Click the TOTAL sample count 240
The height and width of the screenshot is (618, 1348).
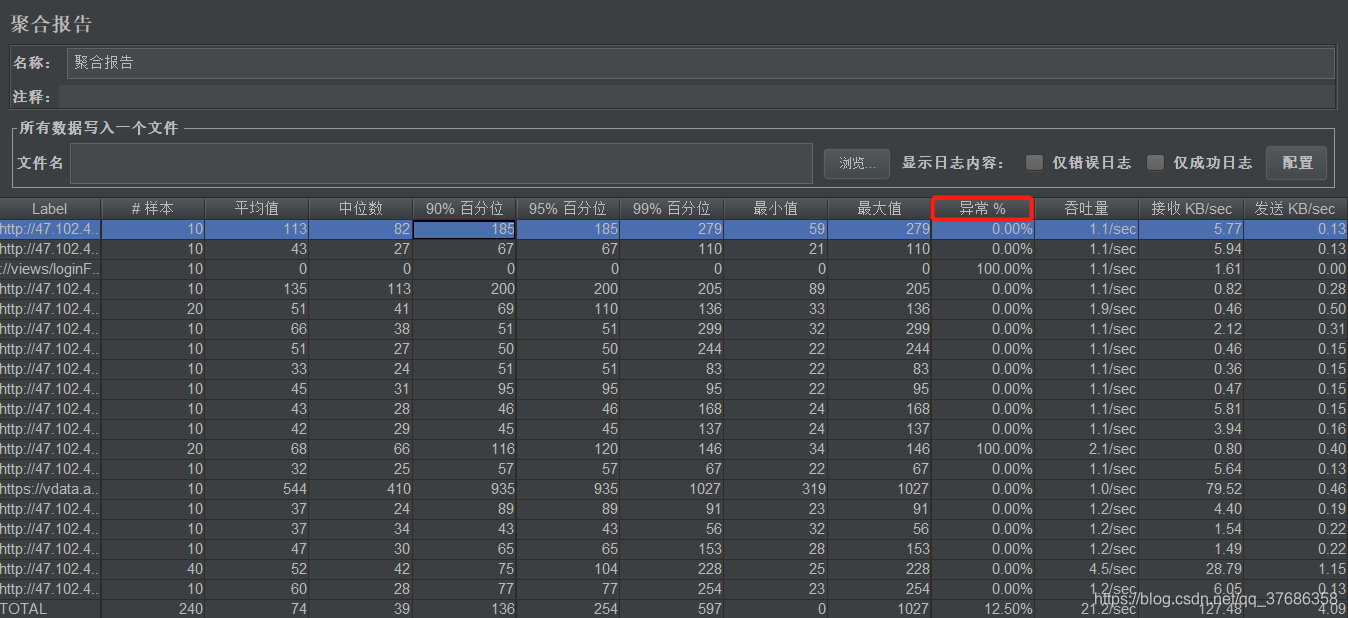pos(189,609)
